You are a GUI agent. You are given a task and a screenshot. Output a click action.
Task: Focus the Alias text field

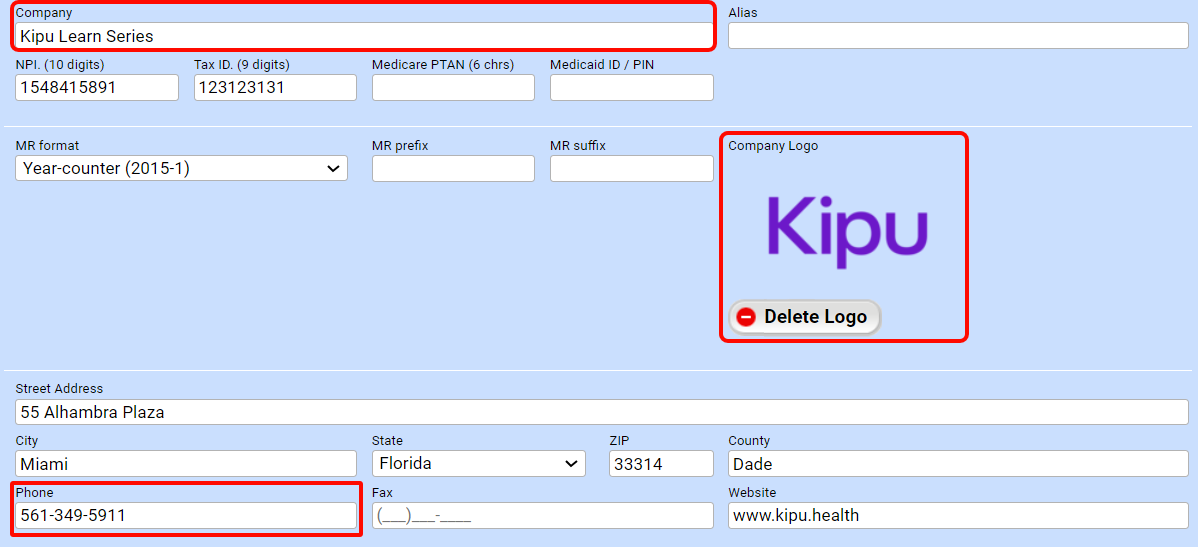[957, 36]
